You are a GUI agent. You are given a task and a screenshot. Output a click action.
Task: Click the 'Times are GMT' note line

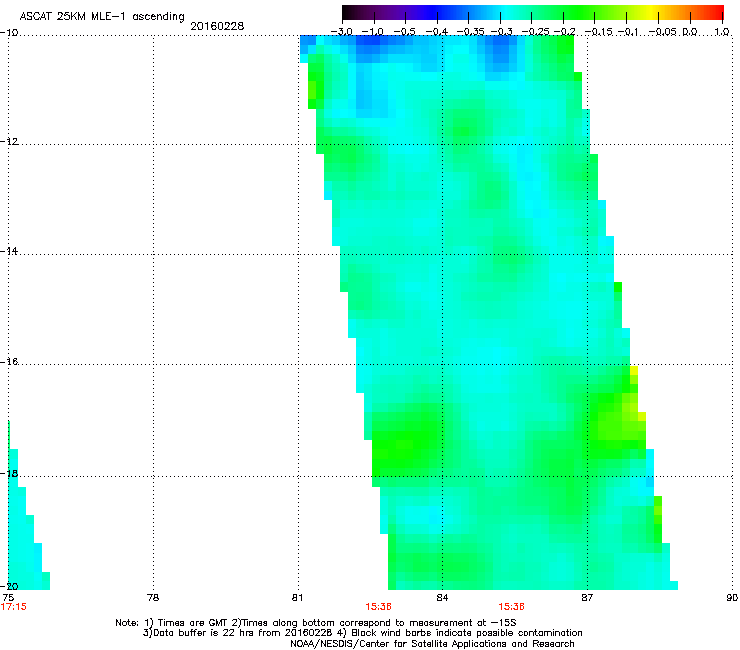pos(316,623)
